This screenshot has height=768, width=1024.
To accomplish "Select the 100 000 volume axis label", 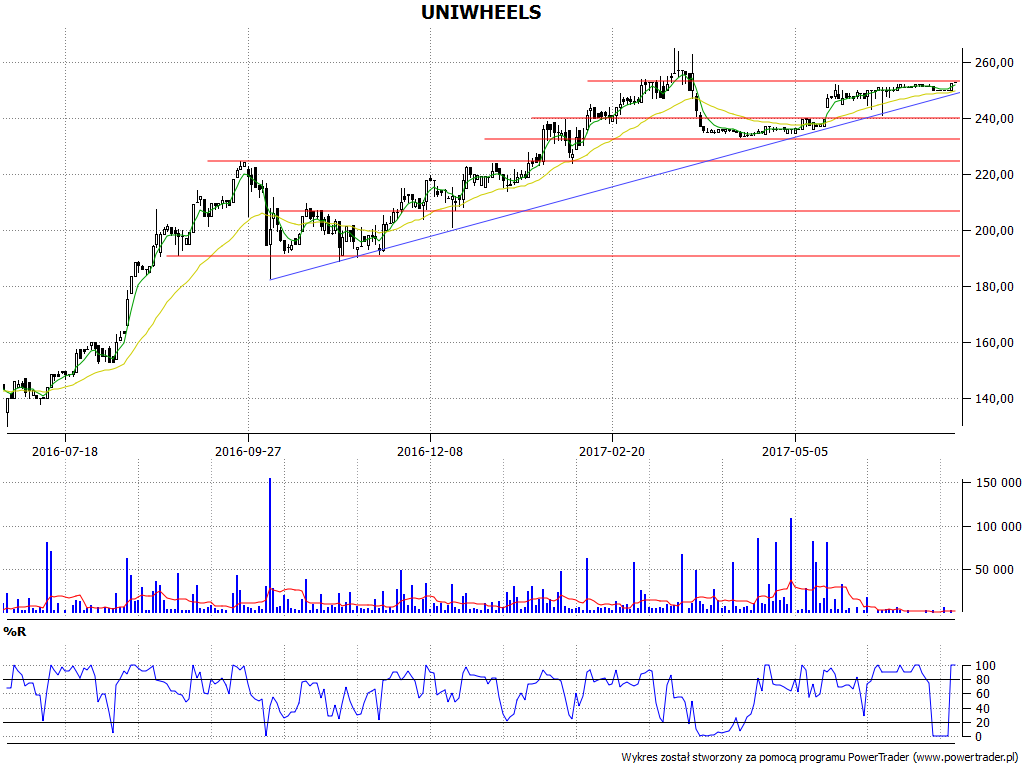I will tap(998, 526).
